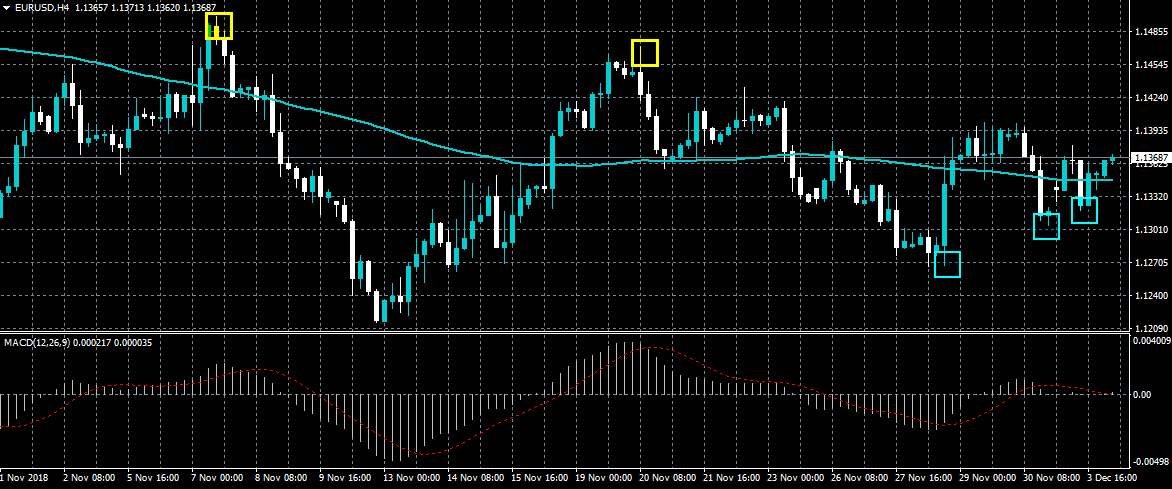Click the 30 Nov 08:00 time label
Viewport: 1172px width, 489px height.
pos(1053,477)
